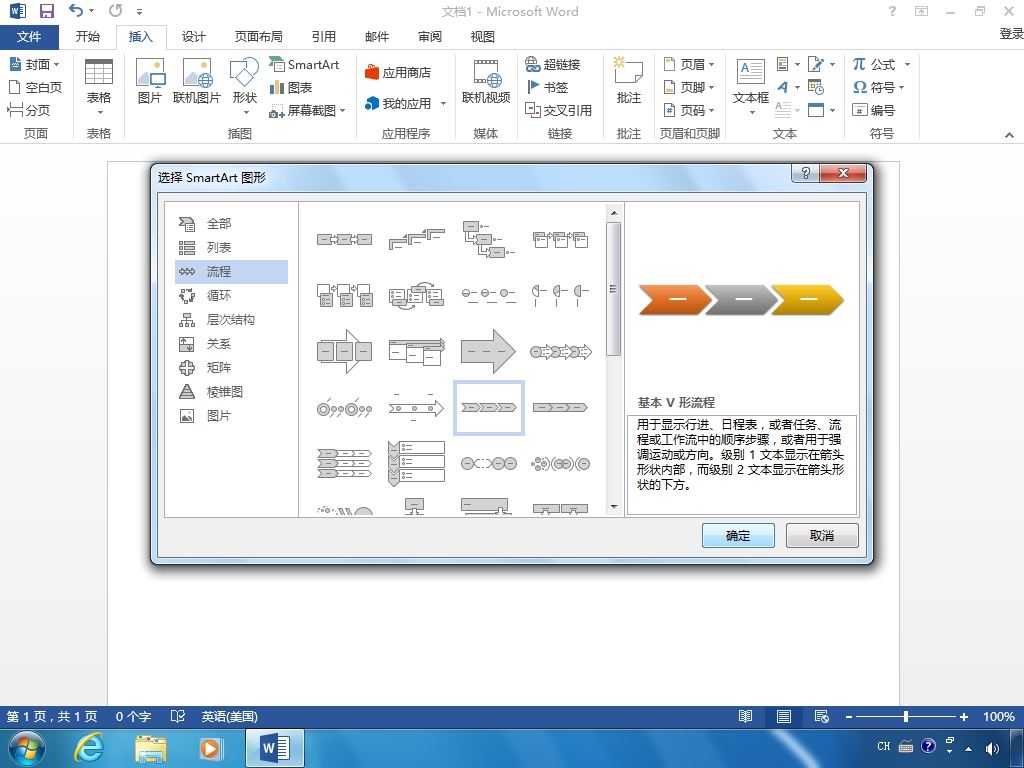The width and height of the screenshot is (1024, 768).
Task: Click 确定 to confirm SmartArt
Action: coord(738,536)
